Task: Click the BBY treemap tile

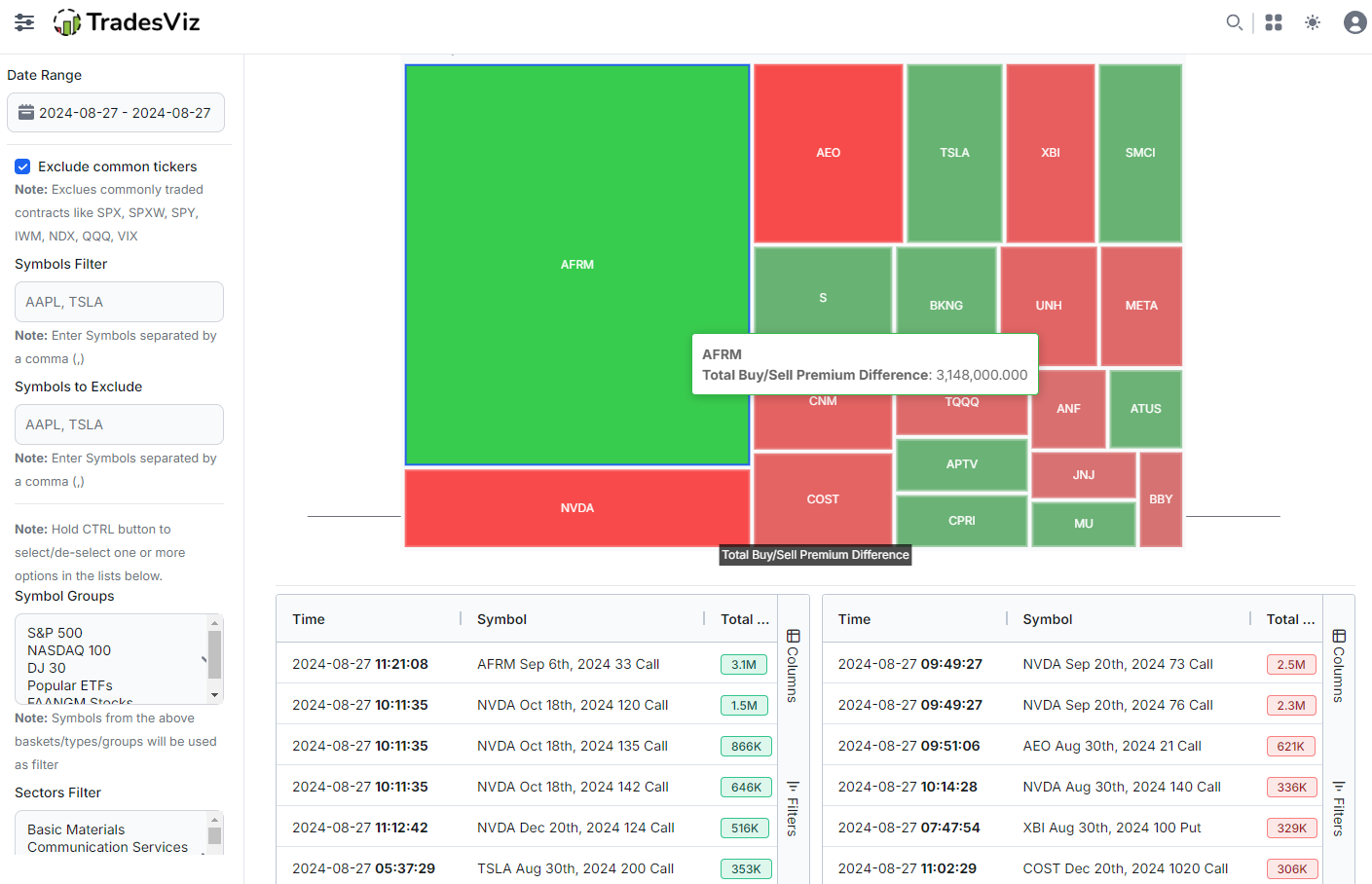Action: coord(1161,499)
